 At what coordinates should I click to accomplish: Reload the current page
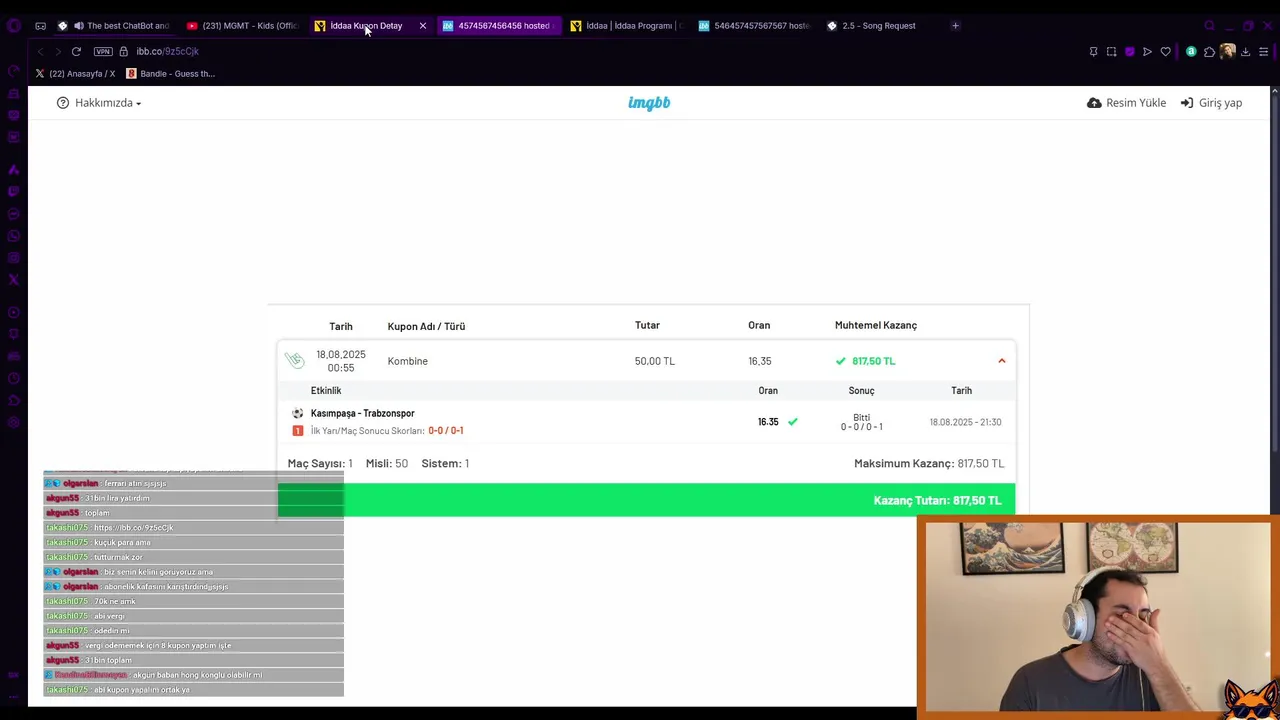76,51
